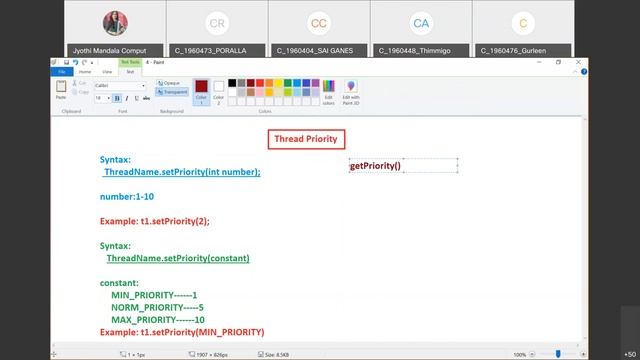
Task: Click Jyothi Mandala participant video thumbnail
Action: [115, 29]
